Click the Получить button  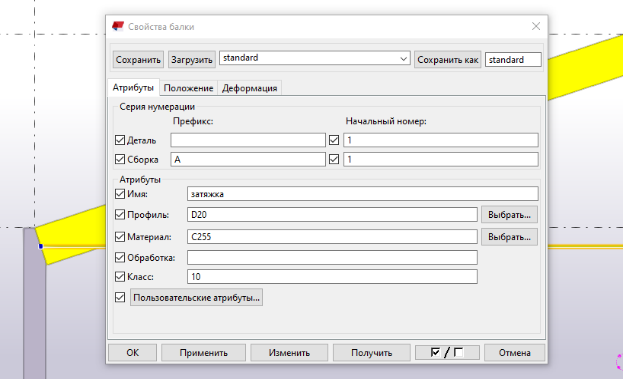coord(371,353)
